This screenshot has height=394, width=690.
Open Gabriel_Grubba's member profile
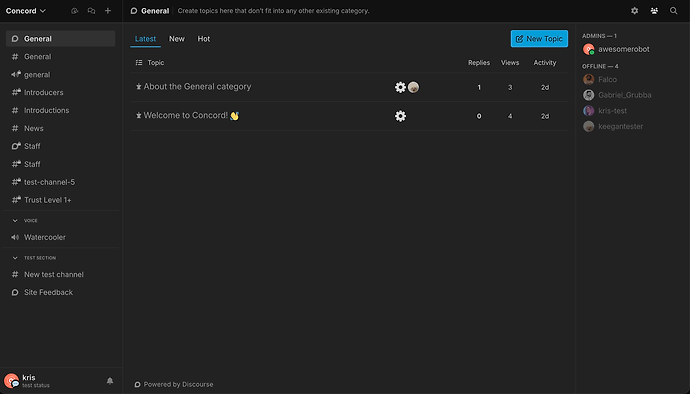(x=617, y=95)
